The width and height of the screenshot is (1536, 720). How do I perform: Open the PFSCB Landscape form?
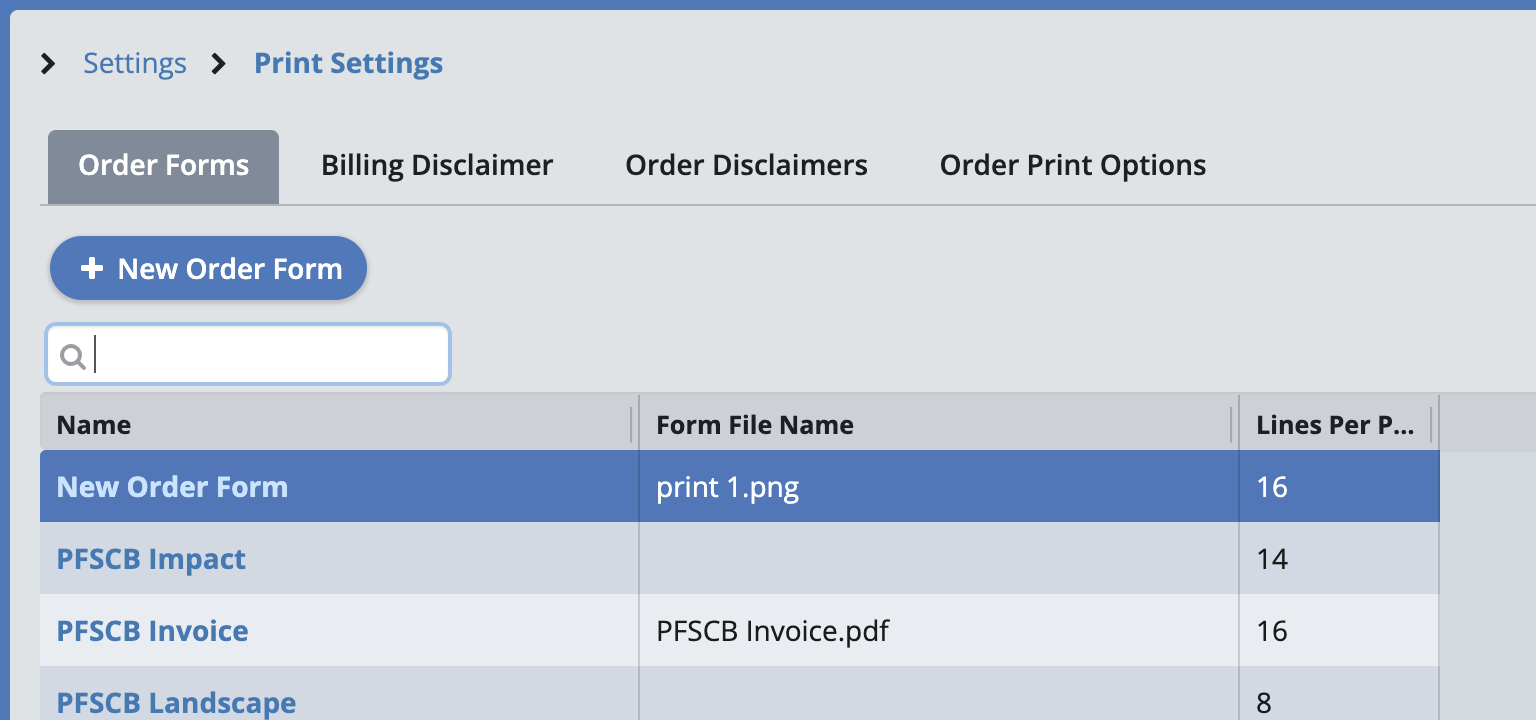(x=176, y=702)
